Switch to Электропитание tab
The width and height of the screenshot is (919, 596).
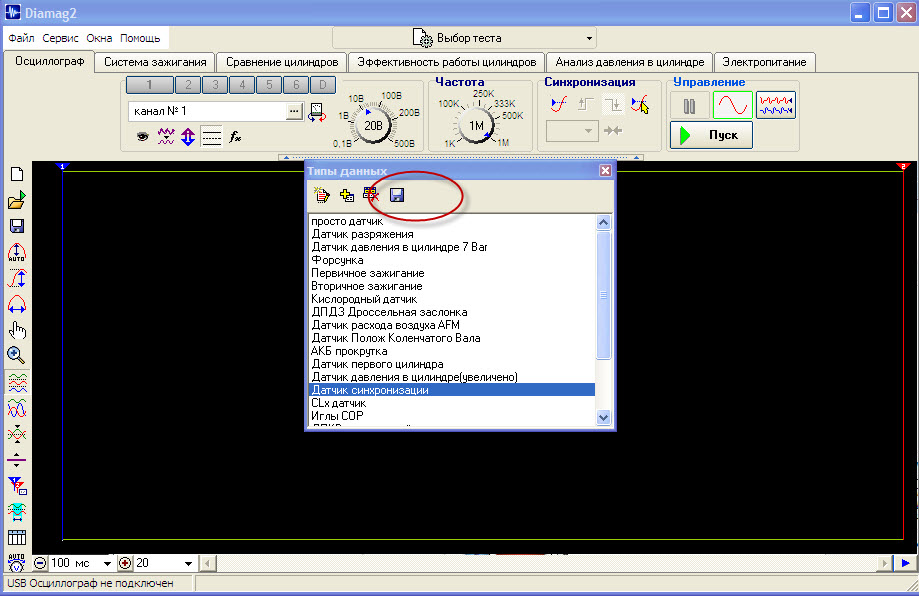pos(764,62)
